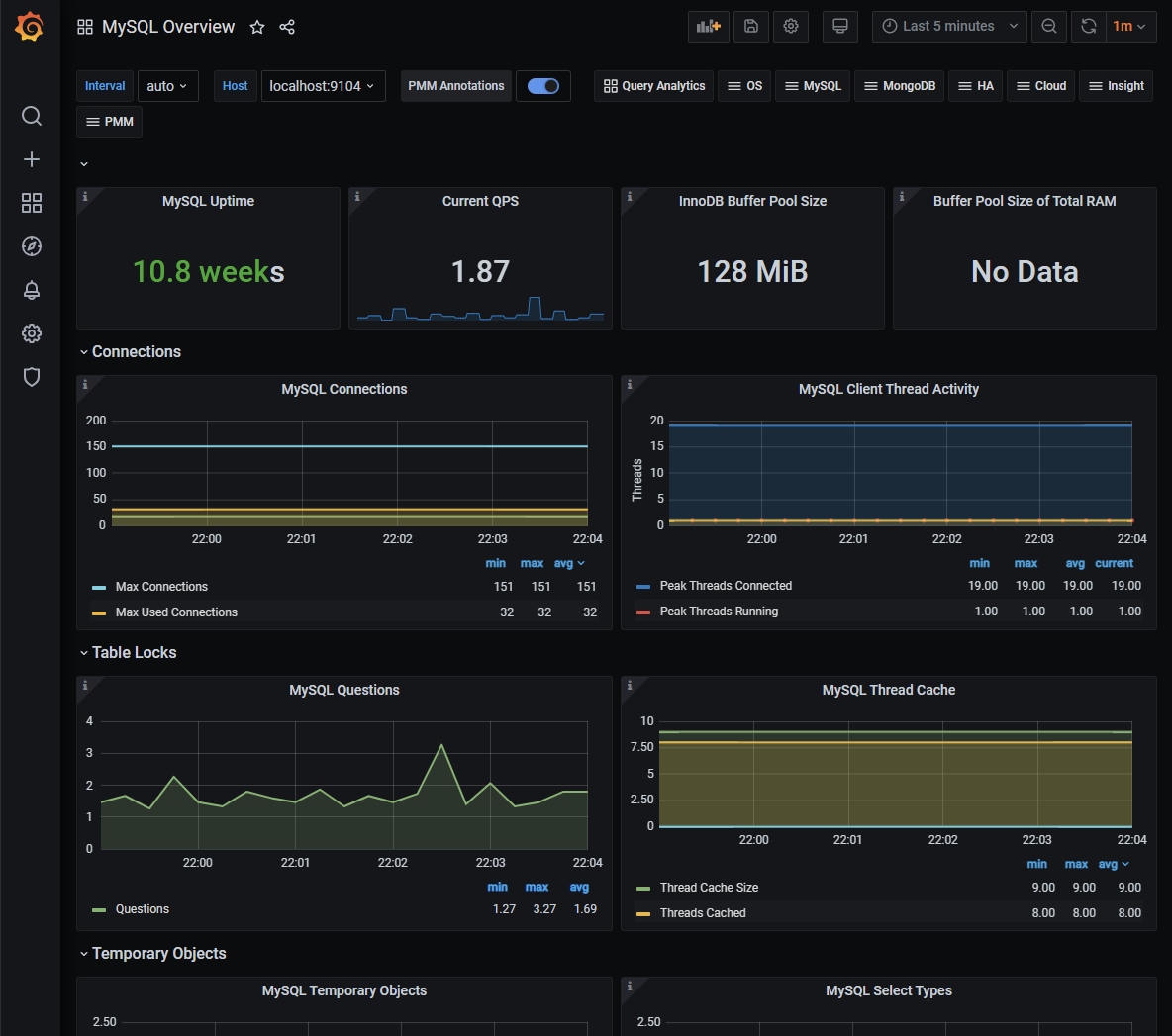
Task: Toggle the Threads Cached legend series
Action: pyautogui.click(x=703, y=912)
